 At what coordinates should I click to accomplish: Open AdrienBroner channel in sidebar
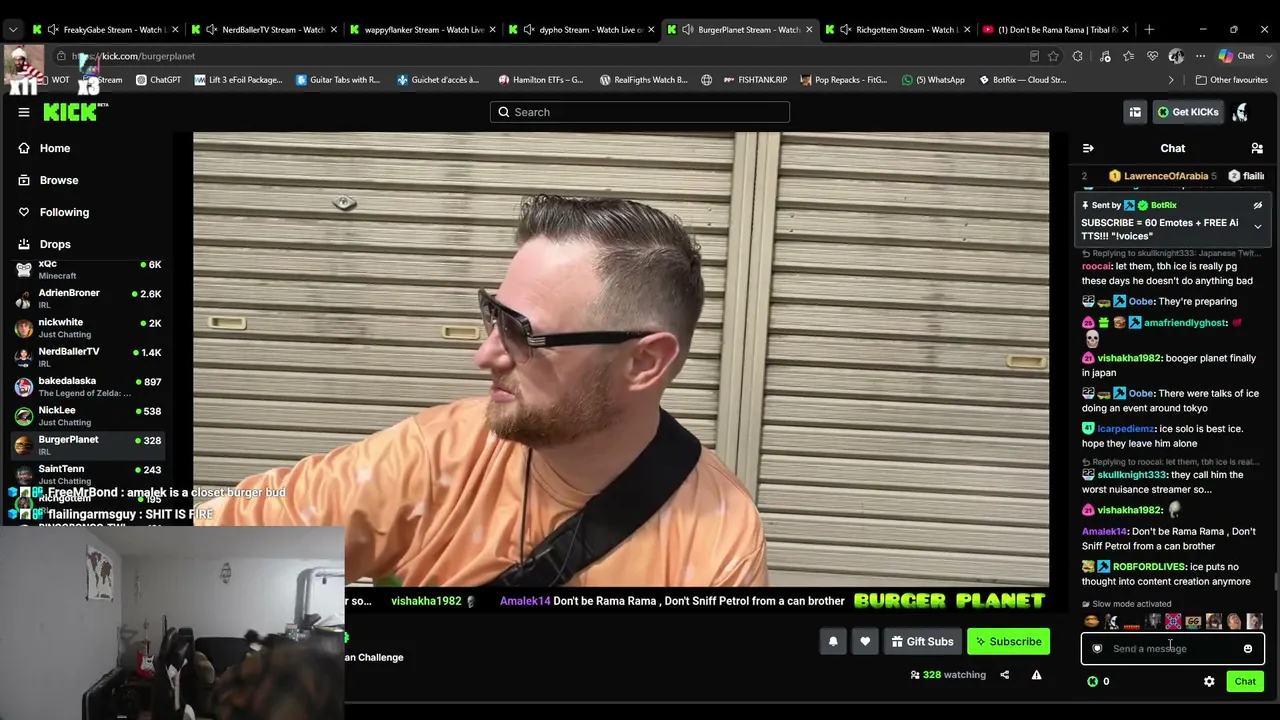88,299
